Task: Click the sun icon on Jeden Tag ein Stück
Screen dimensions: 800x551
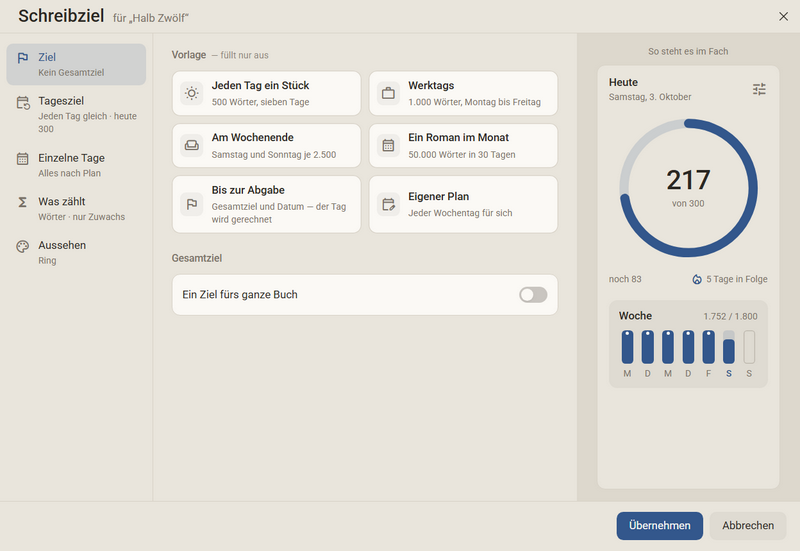Action: click(192, 93)
